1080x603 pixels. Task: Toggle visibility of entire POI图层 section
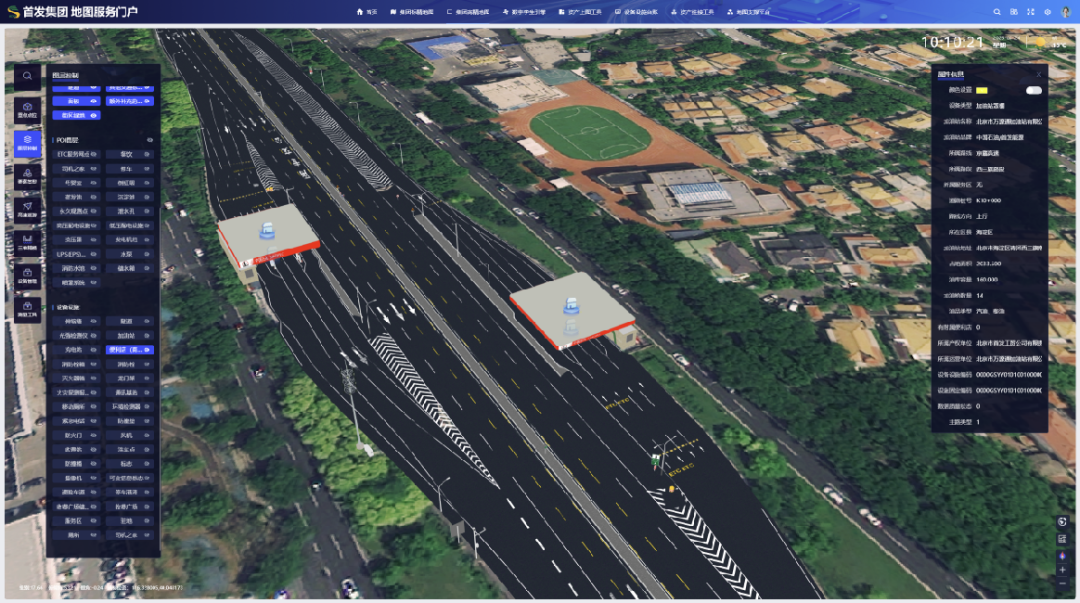149,140
